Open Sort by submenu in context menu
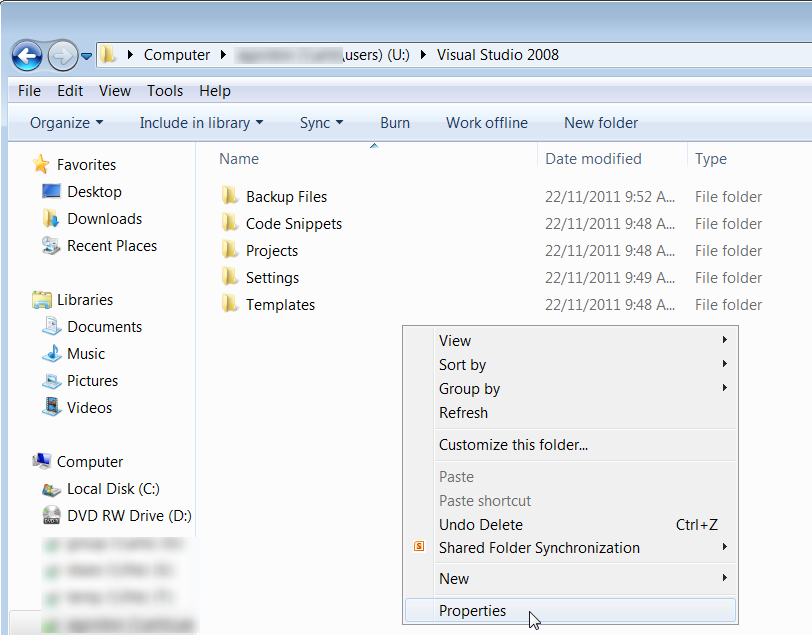This screenshot has height=635, width=812. click(x=570, y=365)
